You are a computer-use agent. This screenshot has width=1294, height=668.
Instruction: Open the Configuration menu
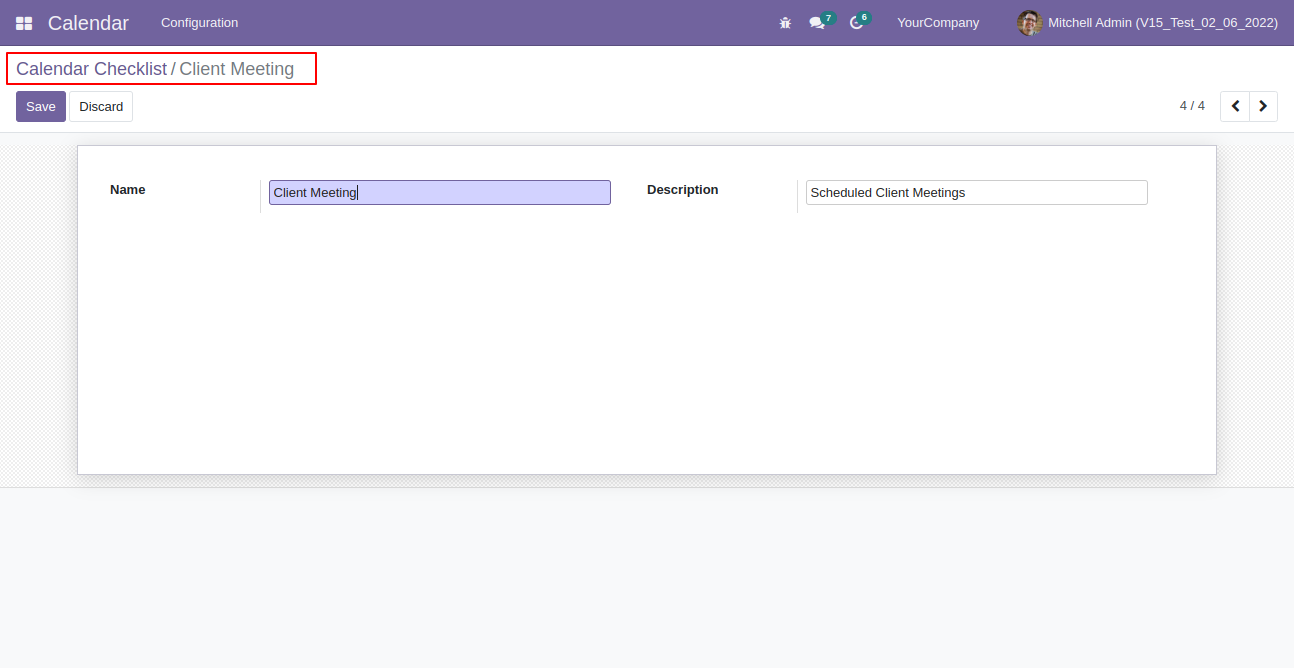[199, 23]
